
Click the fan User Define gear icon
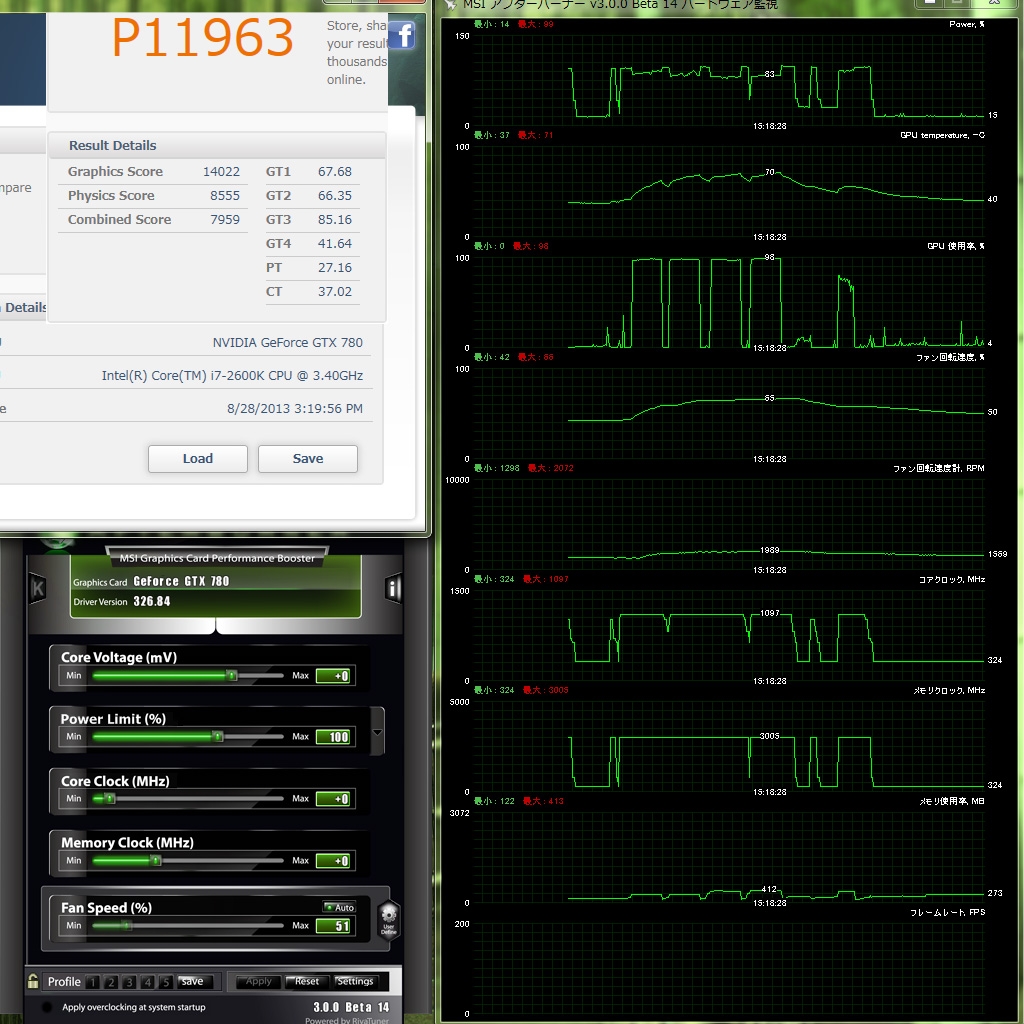click(x=389, y=919)
